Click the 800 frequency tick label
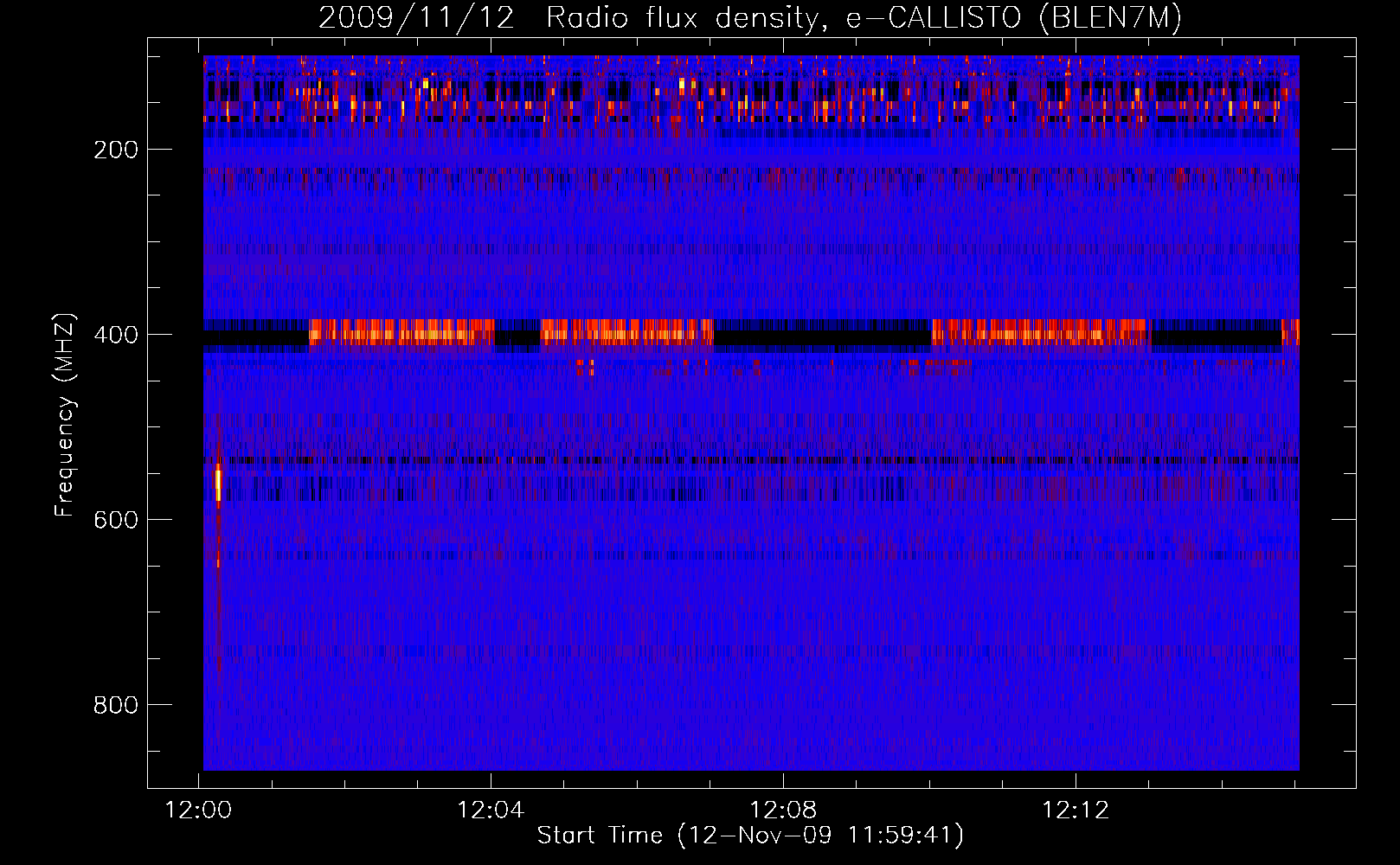 pos(116,705)
